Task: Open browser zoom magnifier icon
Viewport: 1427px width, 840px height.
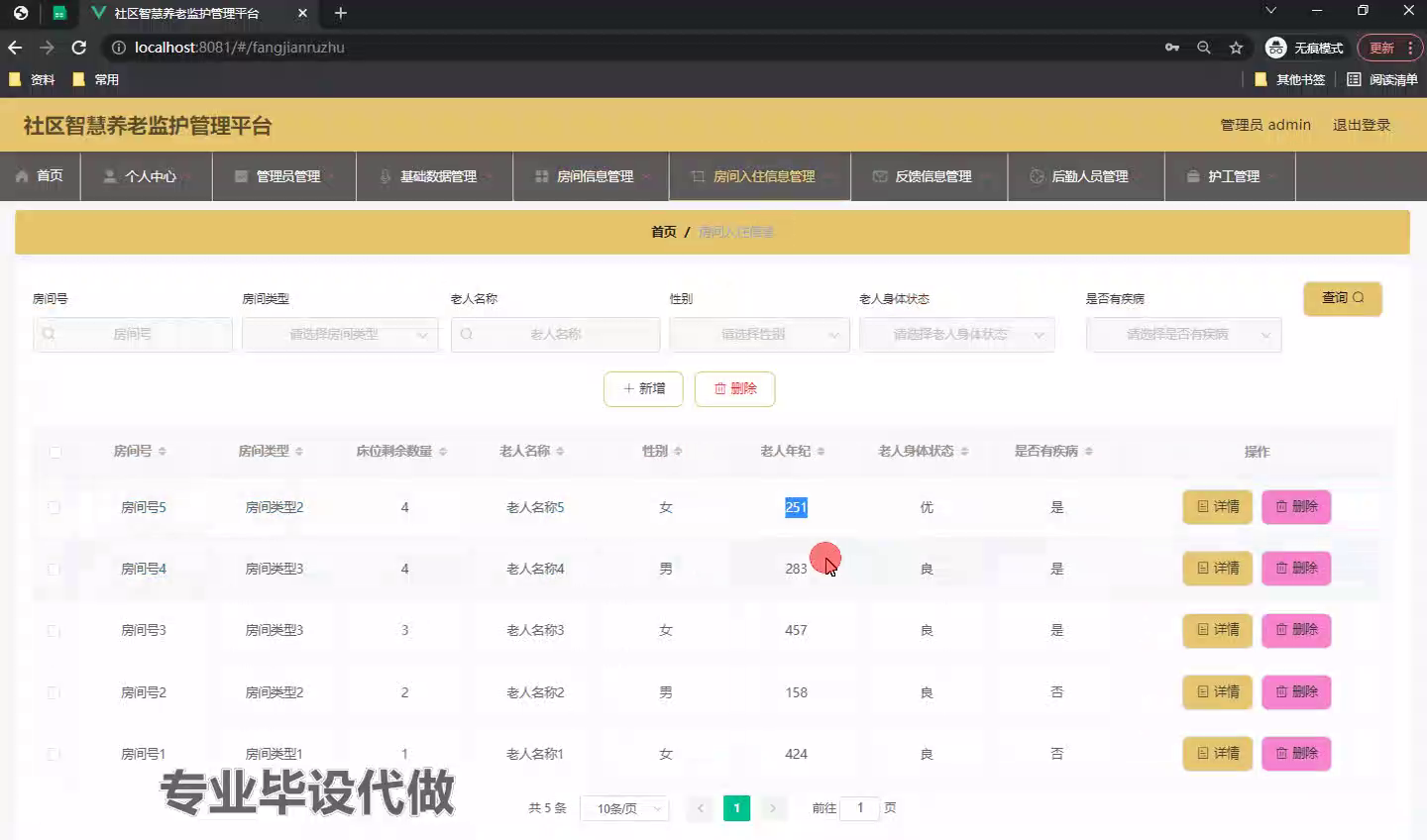Action: [x=1204, y=48]
